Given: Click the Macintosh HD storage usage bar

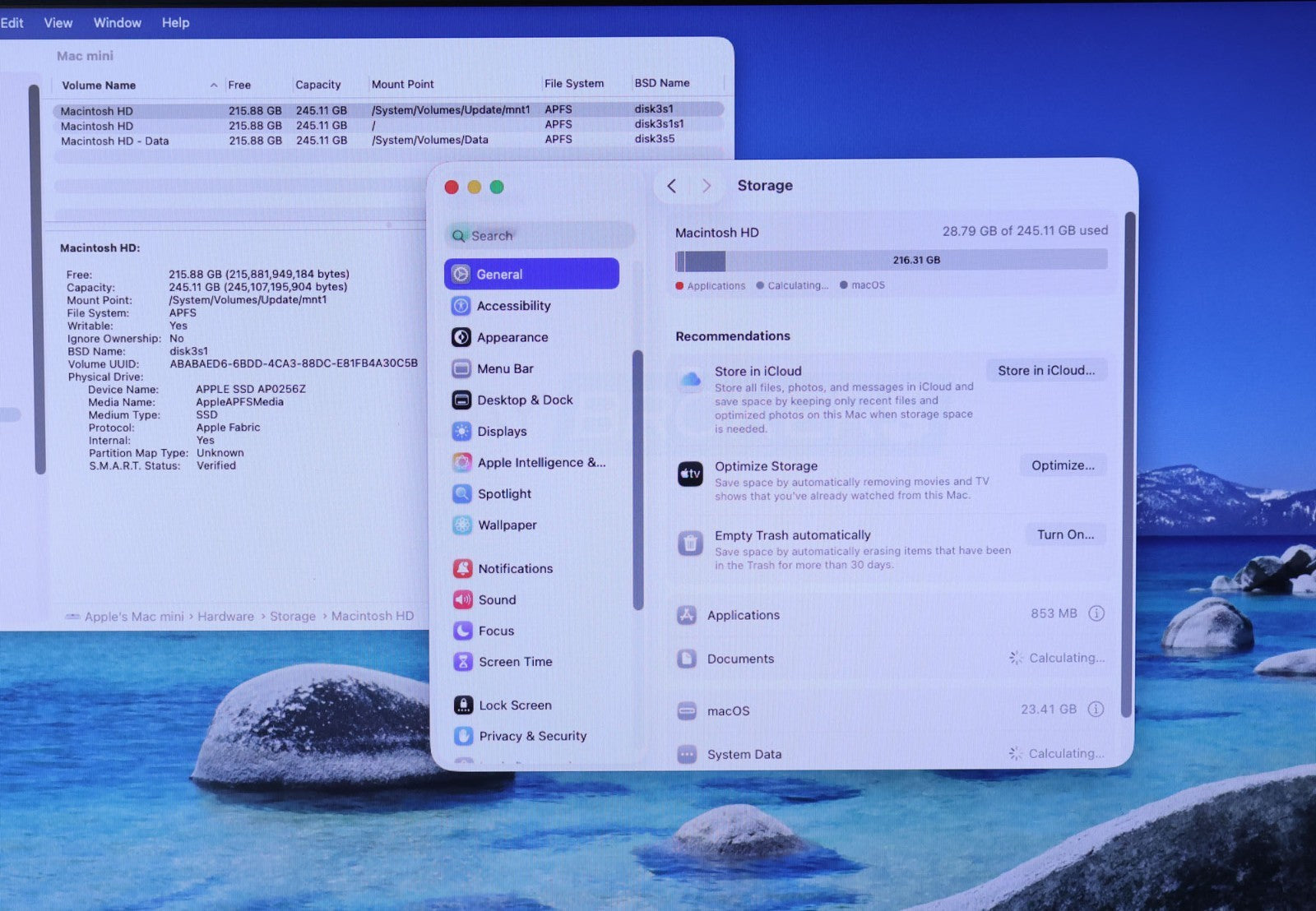Looking at the screenshot, I should [891, 261].
